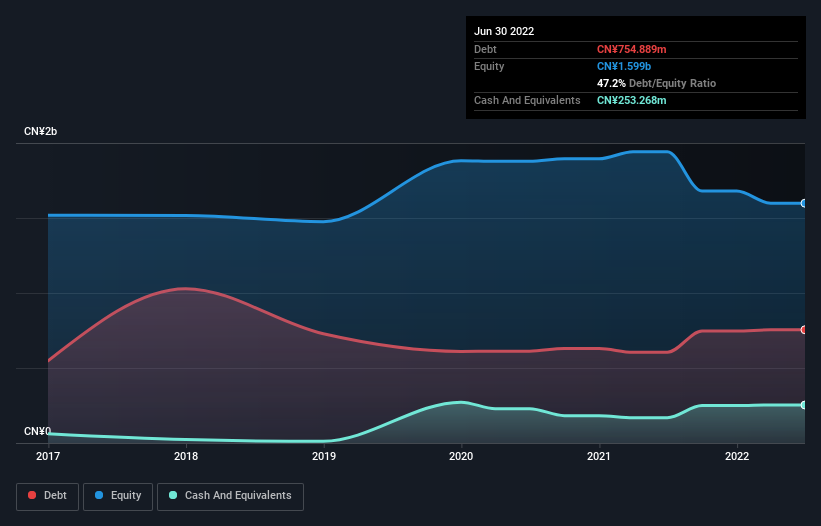The image size is (821, 526).
Task: Click the Jun 30 2022 tooltip date
Action: coord(504,31)
